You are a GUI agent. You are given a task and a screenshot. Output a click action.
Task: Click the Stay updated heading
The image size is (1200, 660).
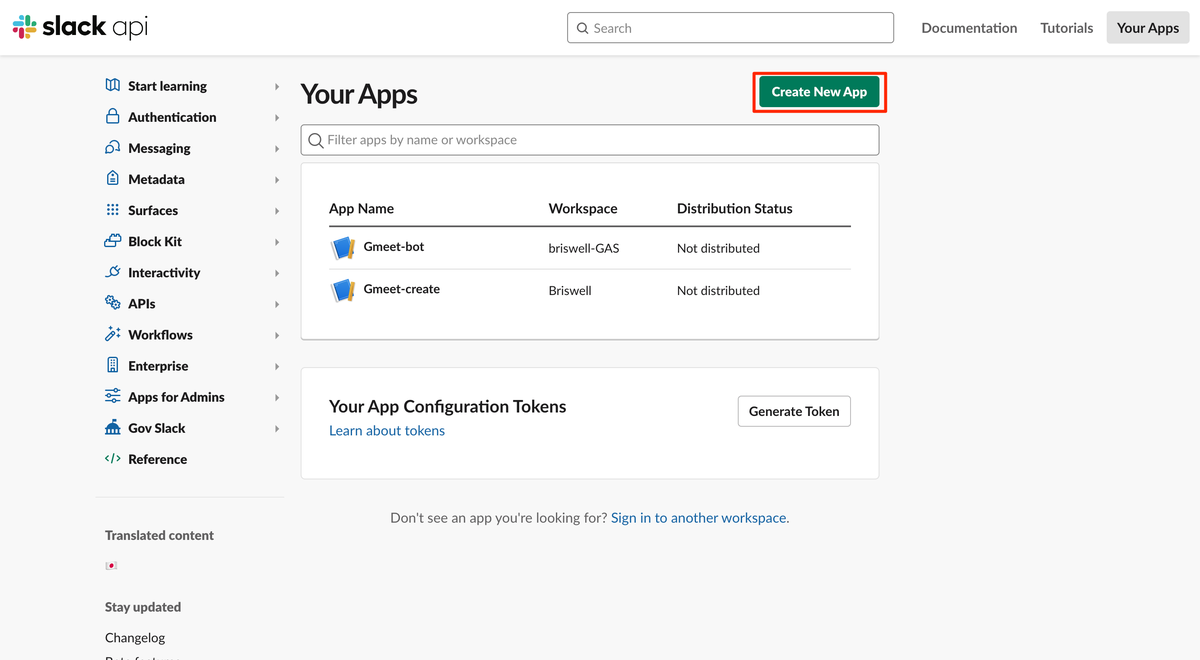143,607
